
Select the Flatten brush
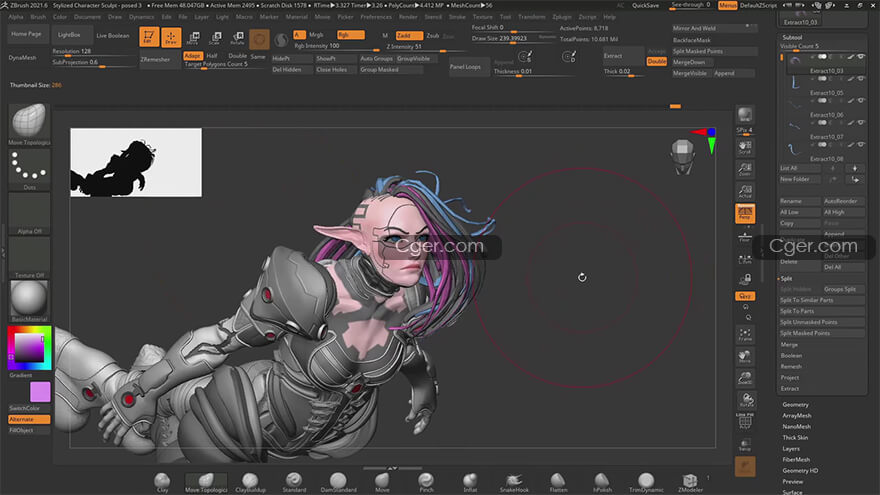[x=558, y=482]
